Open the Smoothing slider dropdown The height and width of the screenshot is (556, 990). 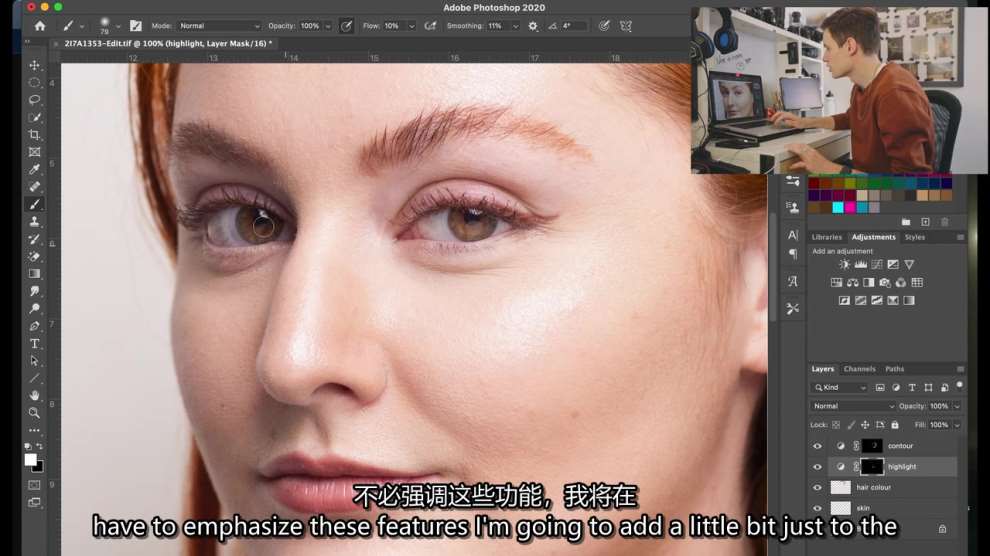pyautogui.click(x=515, y=27)
